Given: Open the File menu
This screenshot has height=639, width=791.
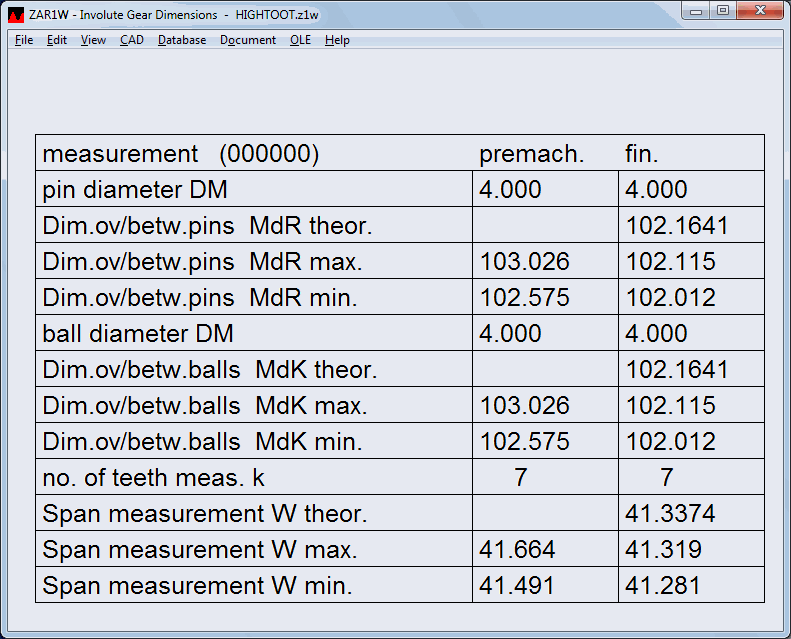Looking at the screenshot, I should (24, 40).
